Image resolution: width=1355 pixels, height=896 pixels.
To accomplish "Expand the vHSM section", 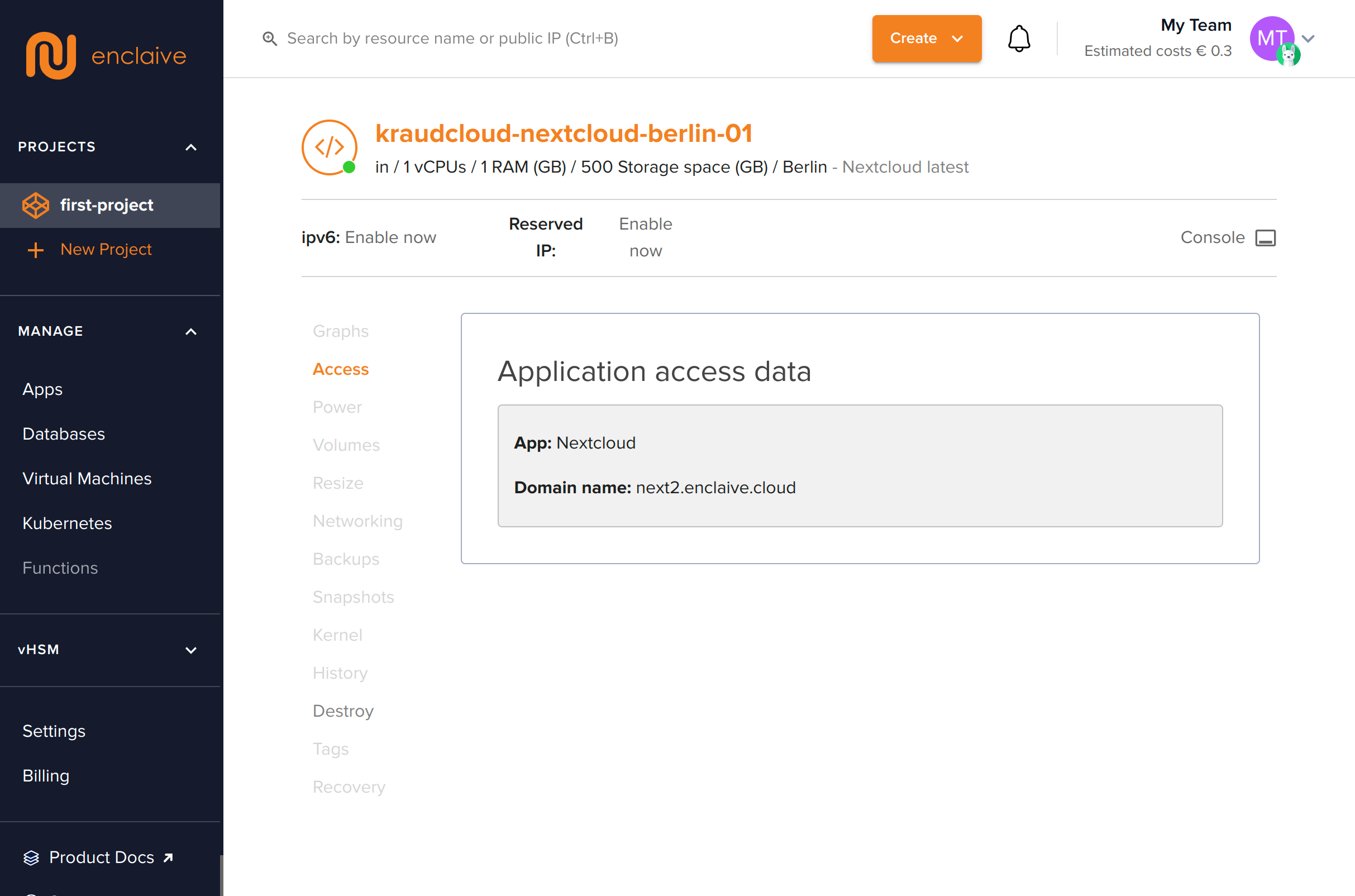I will [x=191, y=650].
